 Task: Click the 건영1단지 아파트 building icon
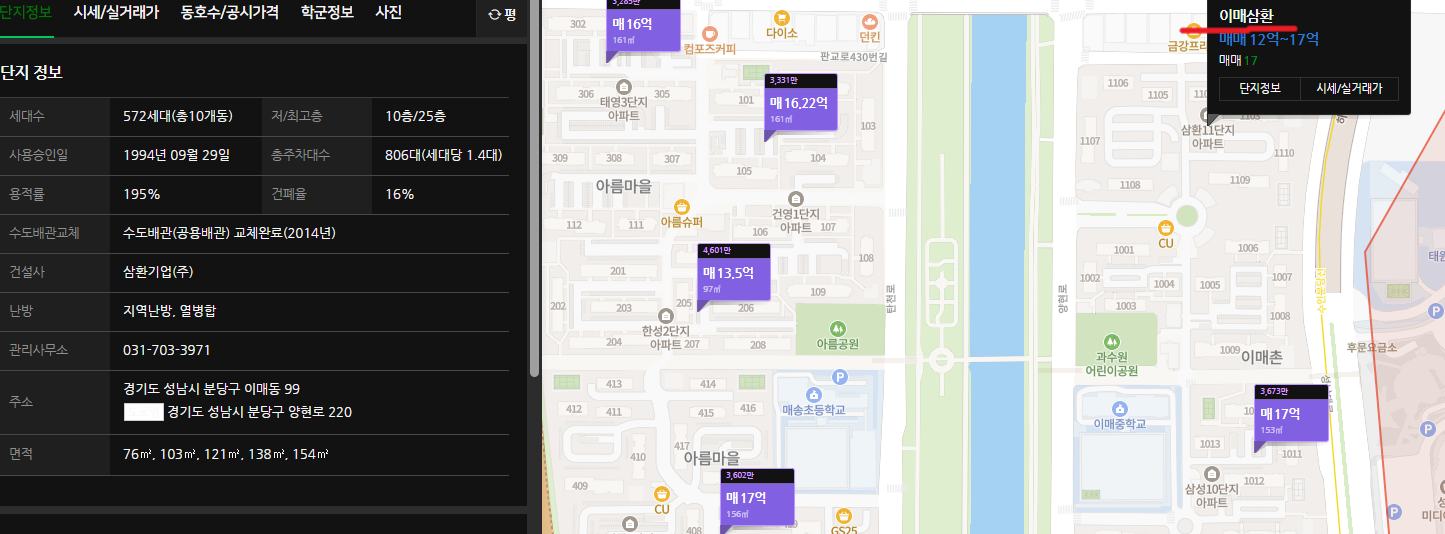point(796,198)
